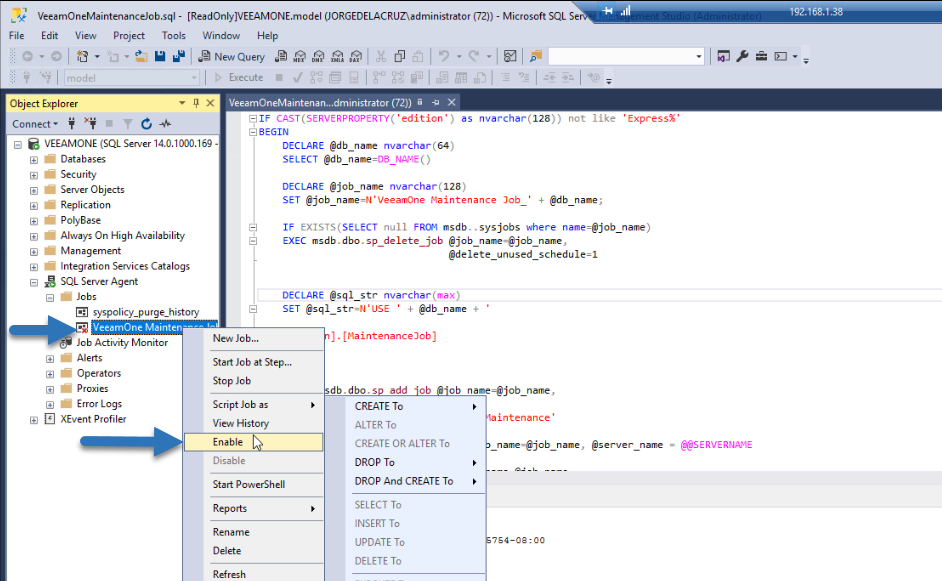Open the Tools menu
This screenshot has width=942, height=581.
[174, 35]
